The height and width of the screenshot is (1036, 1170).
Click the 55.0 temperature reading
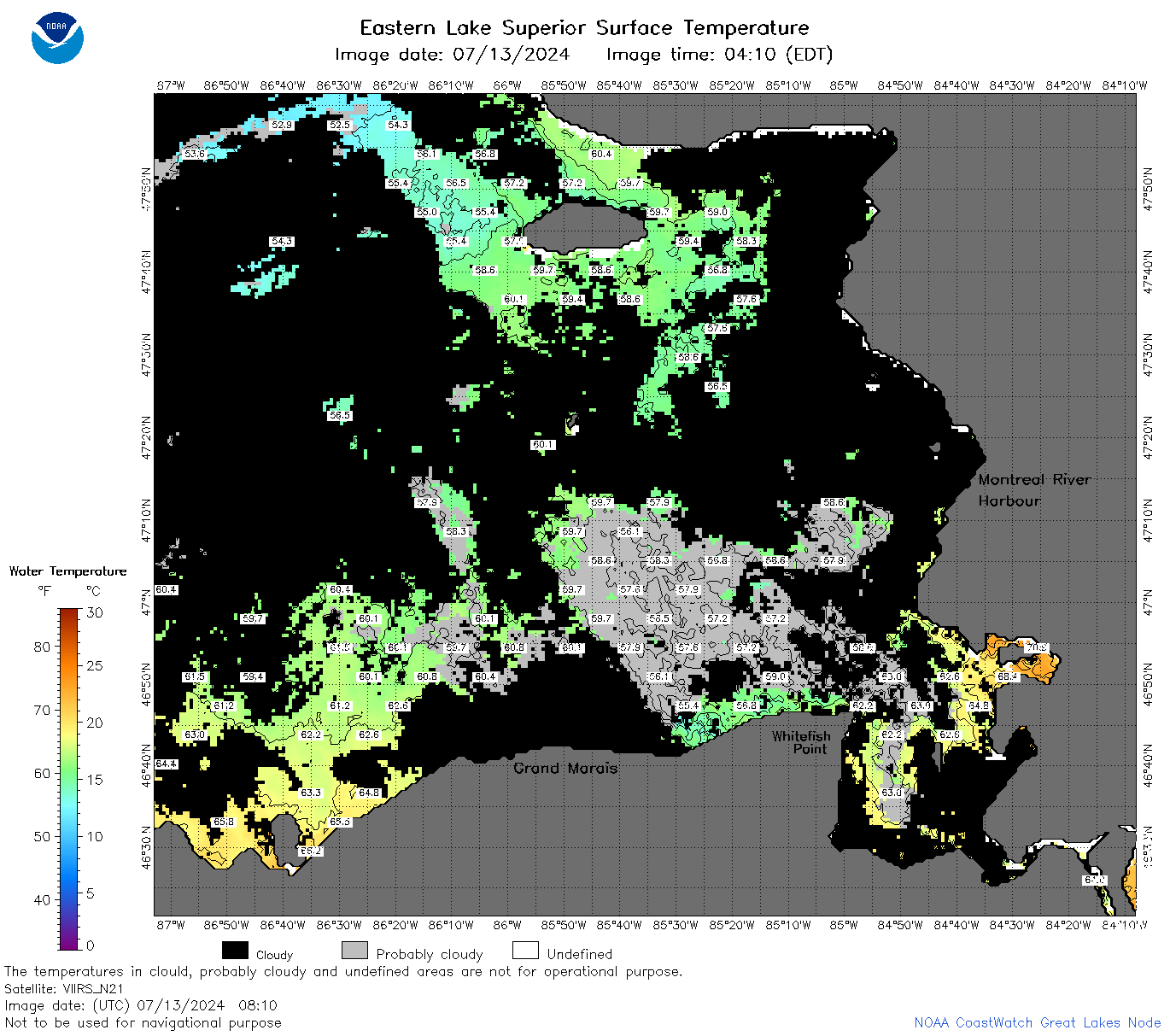pyautogui.click(x=427, y=212)
